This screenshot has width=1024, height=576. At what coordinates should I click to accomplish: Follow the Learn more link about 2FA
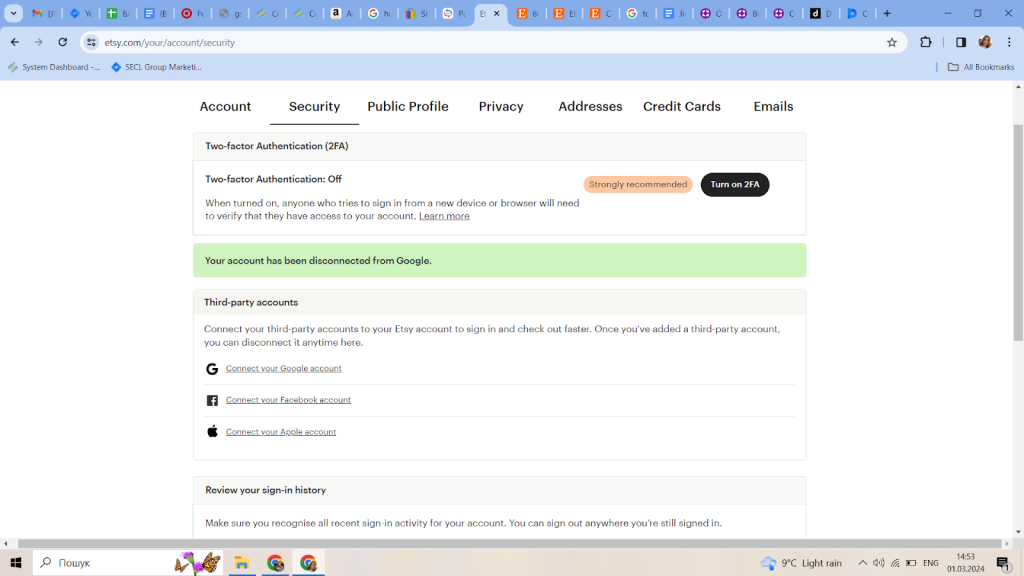pyautogui.click(x=444, y=216)
